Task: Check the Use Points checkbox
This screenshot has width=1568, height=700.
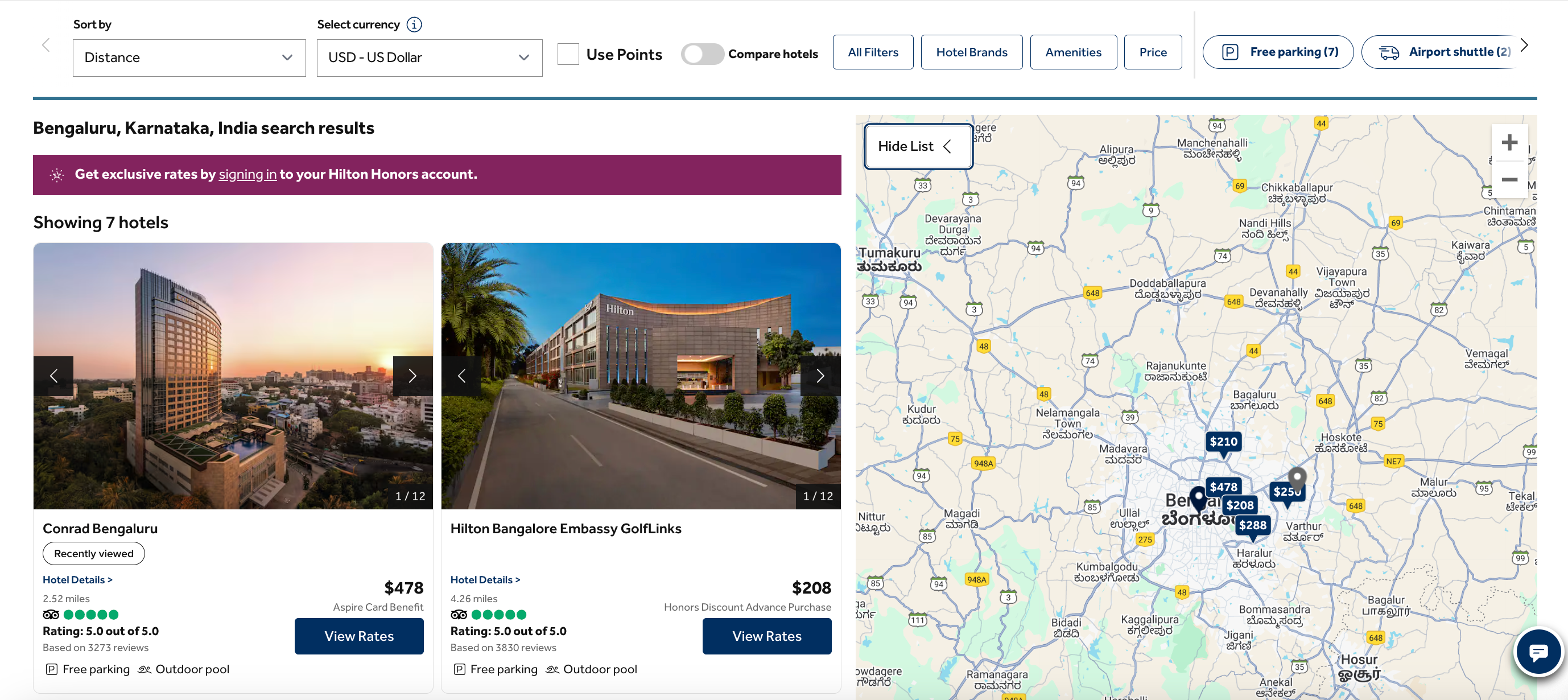Action: (568, 54)
